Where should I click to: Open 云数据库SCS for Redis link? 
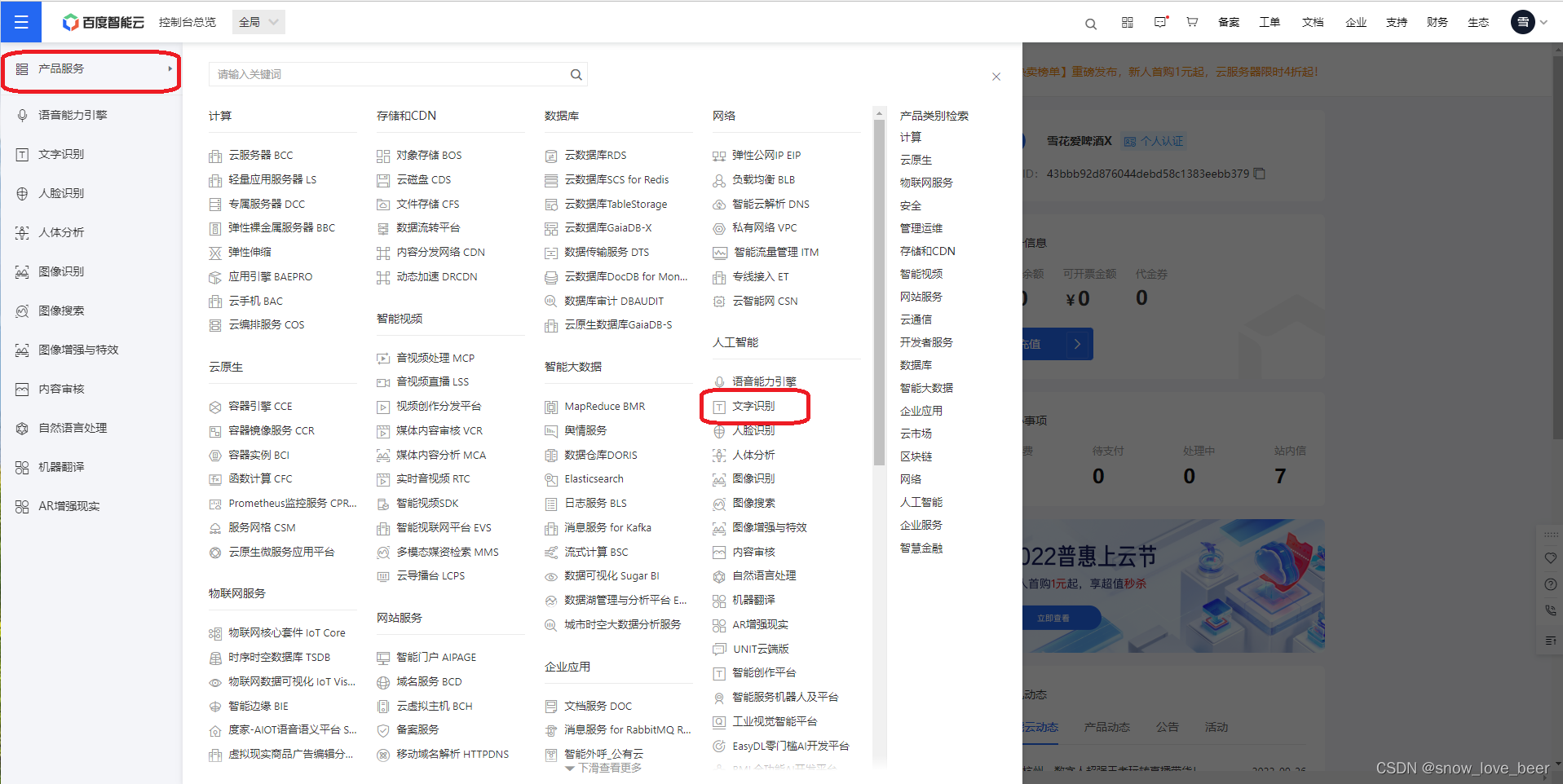(x=616, y=179)
